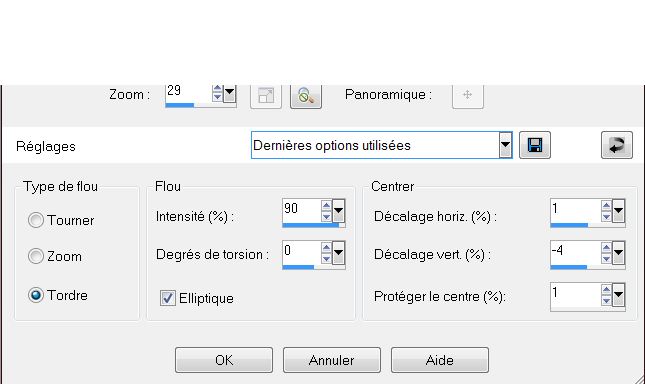Open the Dernières options utilisées dropdown

click(506, 145)
